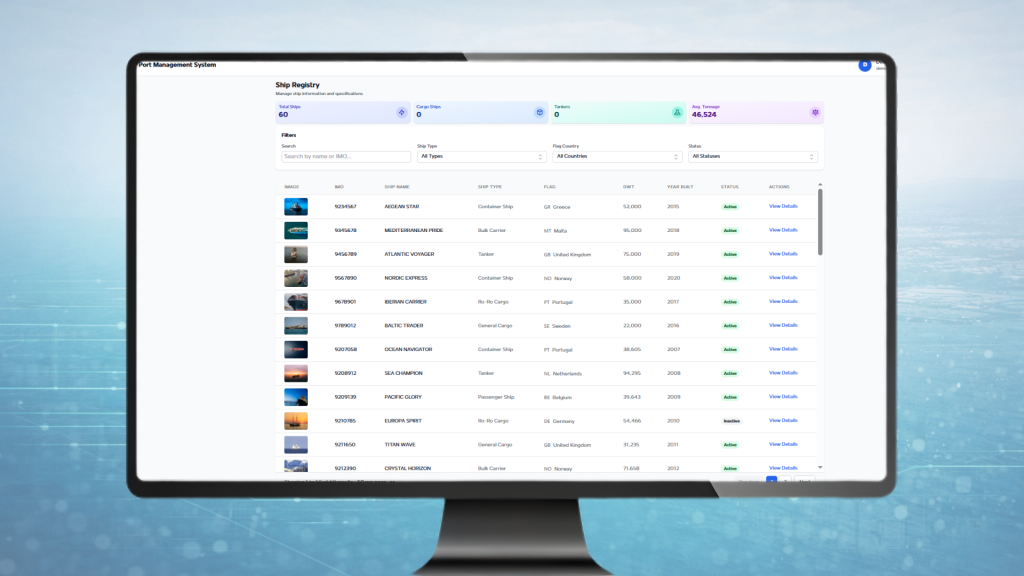This screenshot has width=1024, height=576.
Task: View Details for EUROPA SPIRIT
Action: (x=783, y=421)
